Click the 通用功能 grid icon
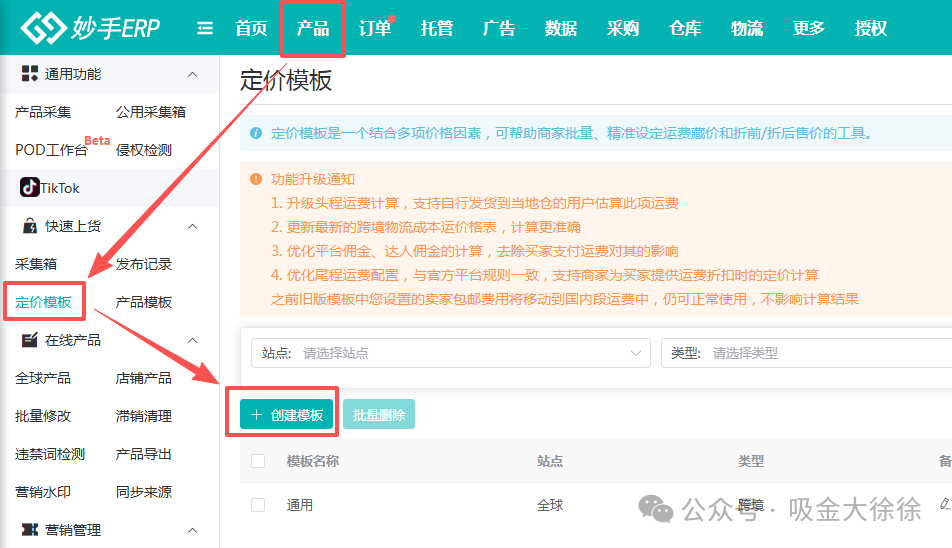Screen dimensions: 952x548 click(x=30, y=73)
